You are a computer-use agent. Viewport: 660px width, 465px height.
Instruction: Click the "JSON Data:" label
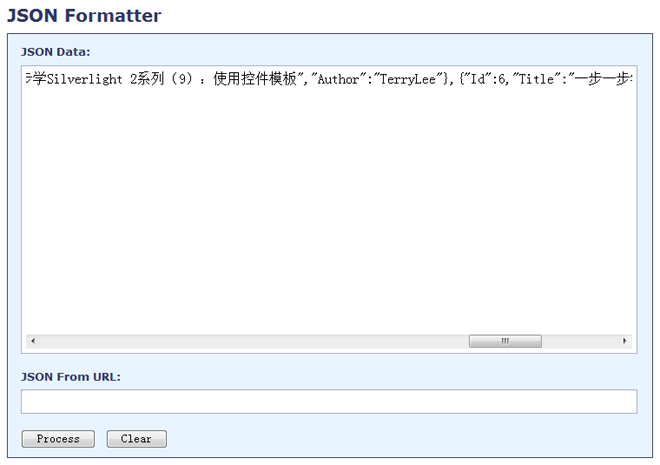pos(55,51)
